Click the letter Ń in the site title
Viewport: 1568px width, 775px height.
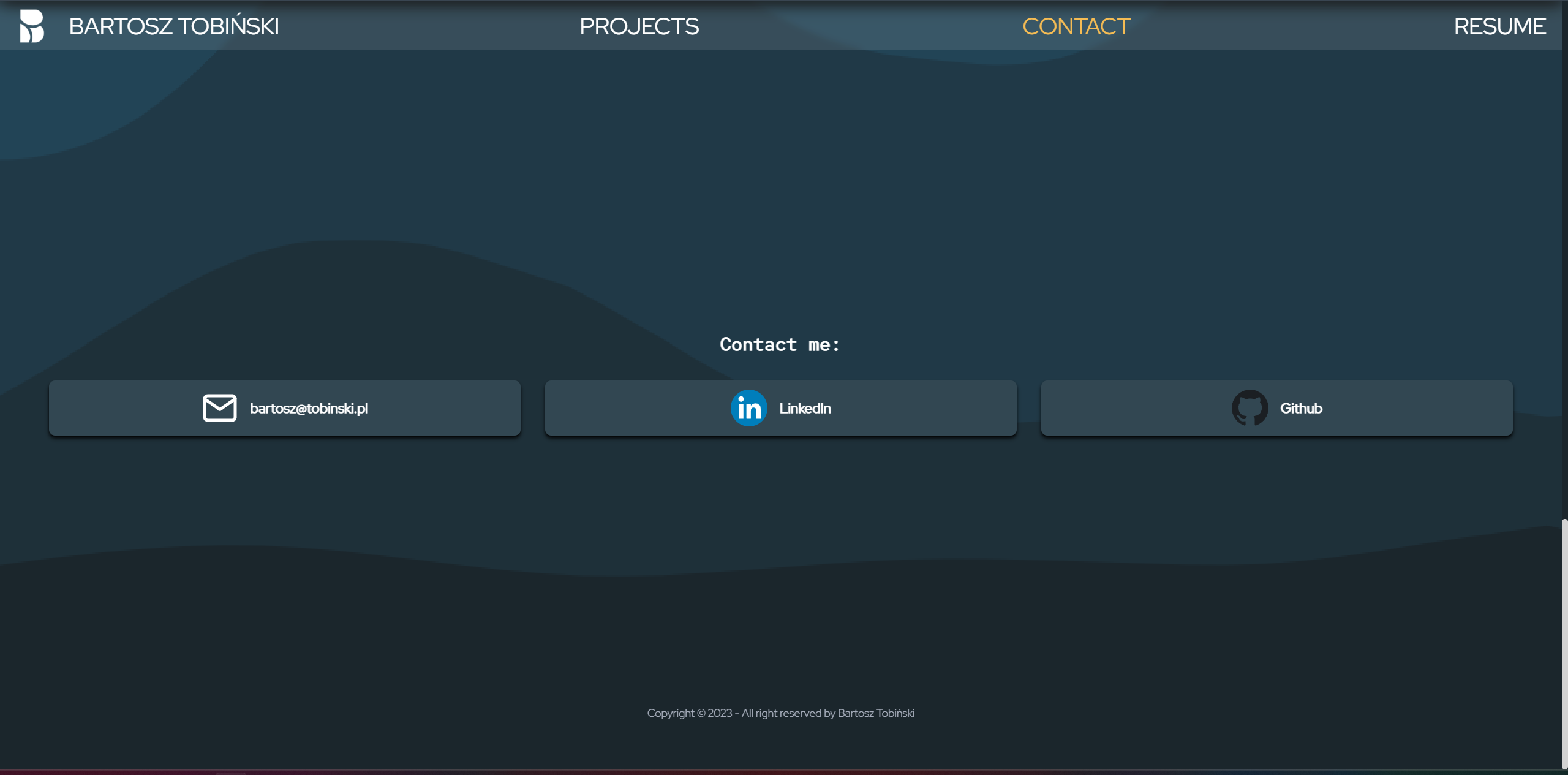(238, 26)
